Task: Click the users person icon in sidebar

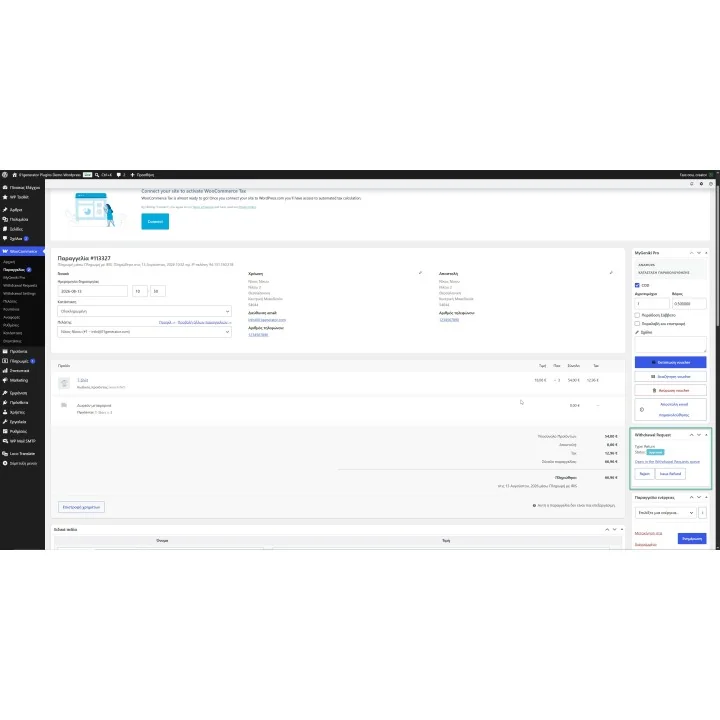Action: pyautogui.click(x=5, y=412)
